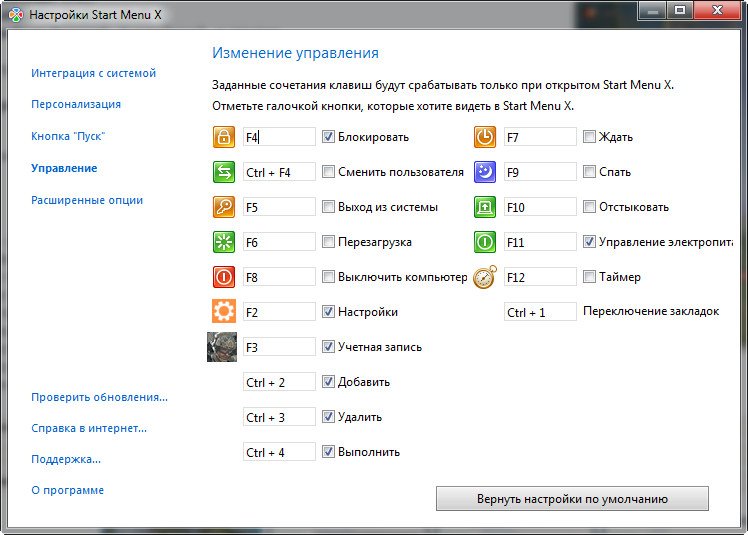This screenshot has height=535, width=748.
Task: Enable the Отстыковать checkbox
Action: pyautogui.click(x=590, y=207)
